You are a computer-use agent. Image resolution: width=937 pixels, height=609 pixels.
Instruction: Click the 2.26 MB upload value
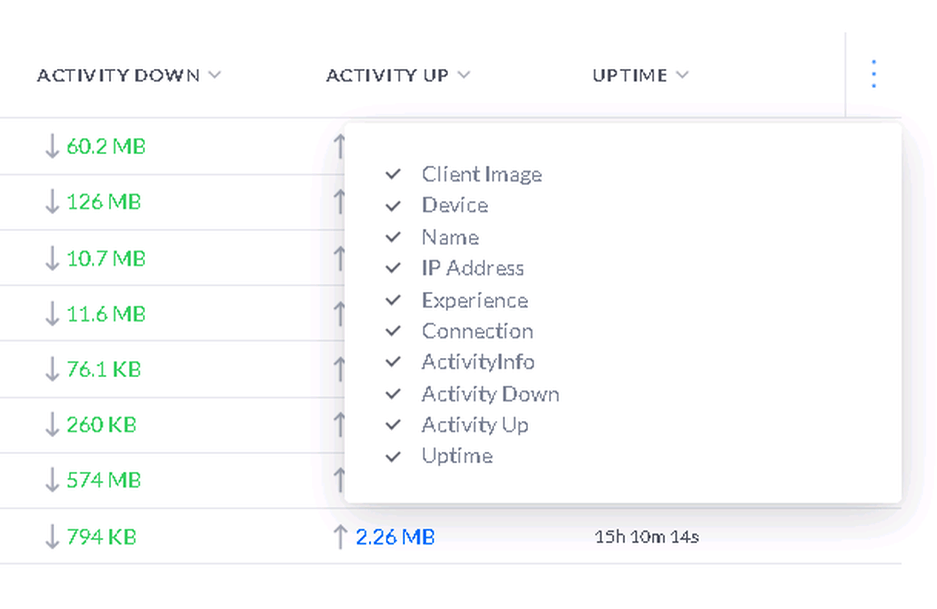pos(395,537)
